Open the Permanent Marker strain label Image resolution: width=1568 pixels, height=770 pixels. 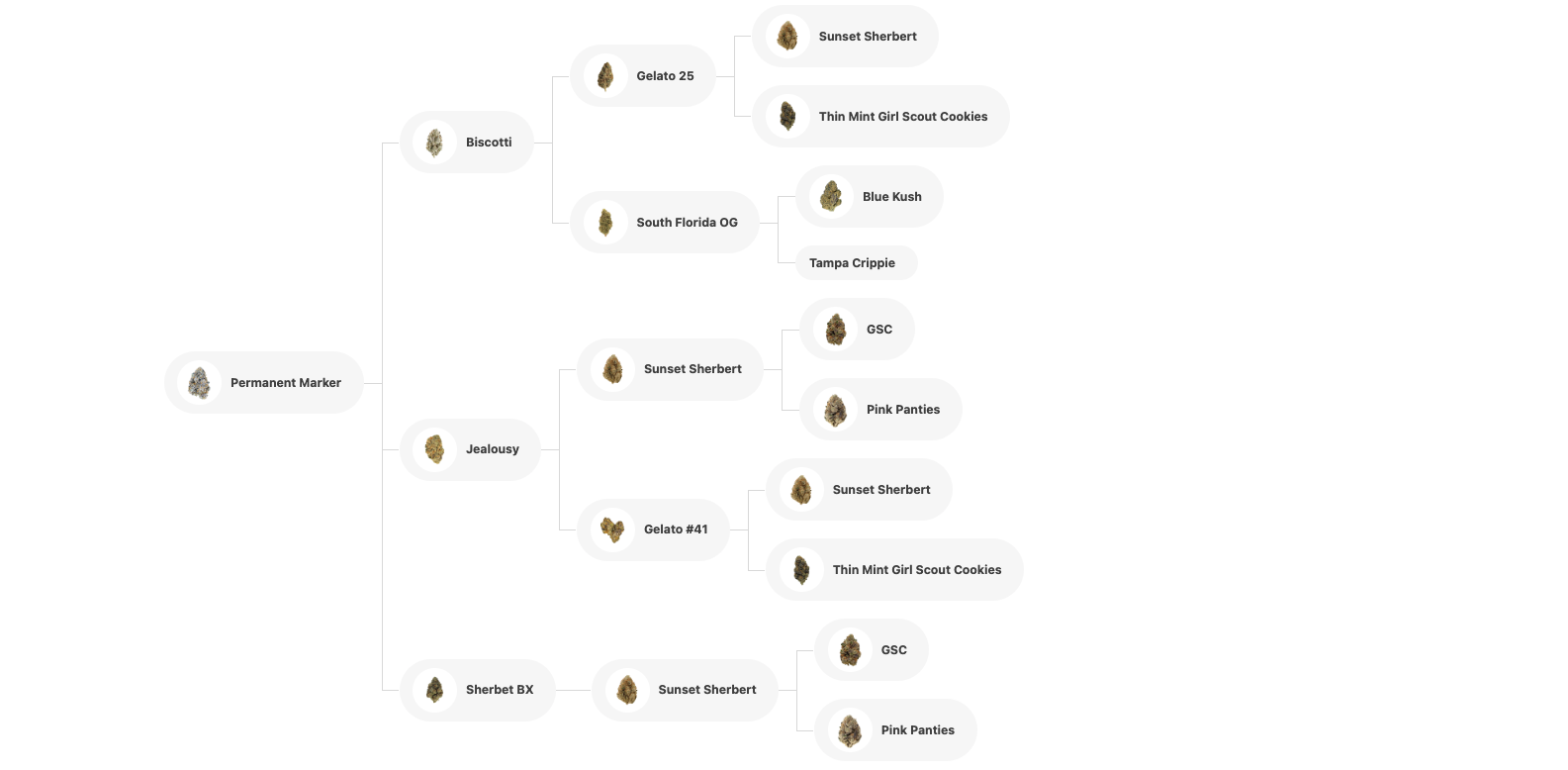pos(286,383)
